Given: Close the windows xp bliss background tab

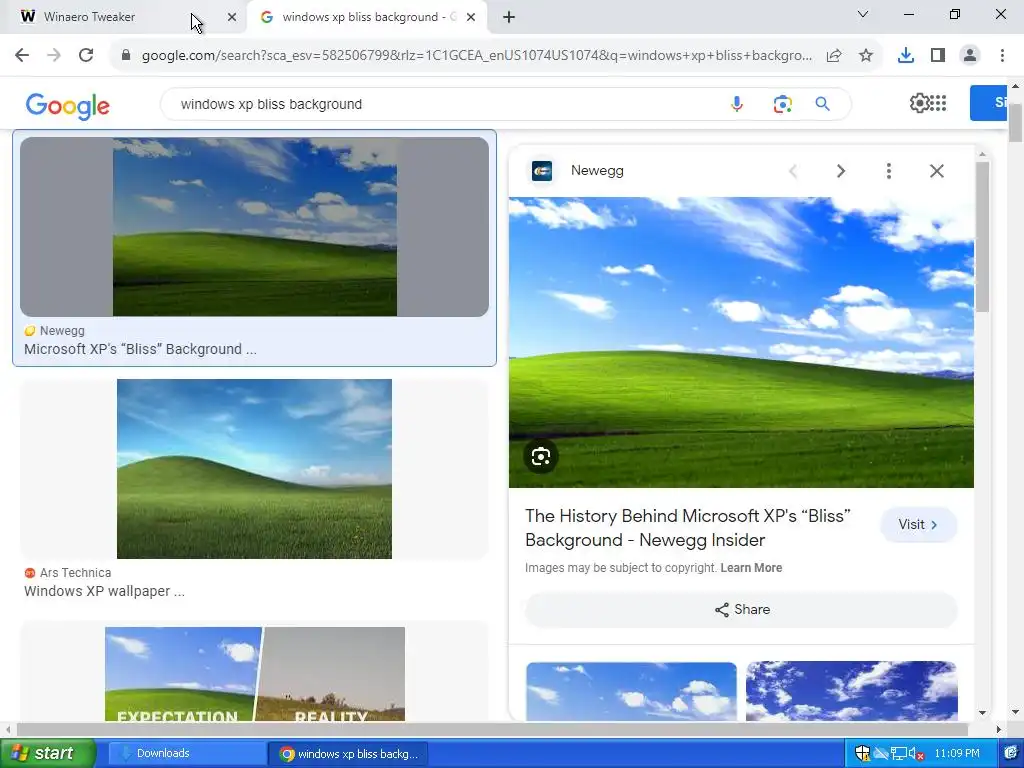Looking at the screenshot, I should point(471,17).
